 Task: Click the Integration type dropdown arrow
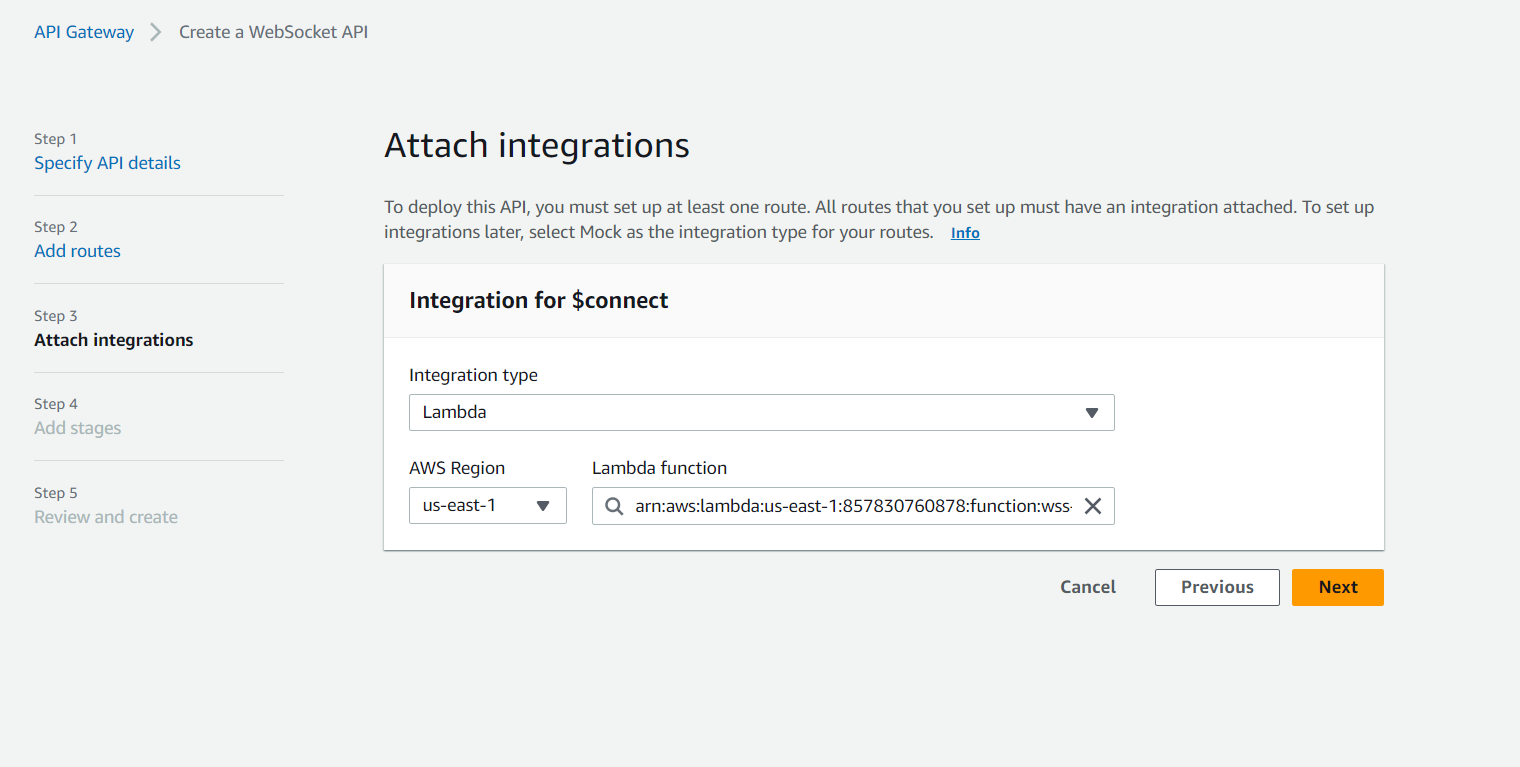(x=1092, y=413)
